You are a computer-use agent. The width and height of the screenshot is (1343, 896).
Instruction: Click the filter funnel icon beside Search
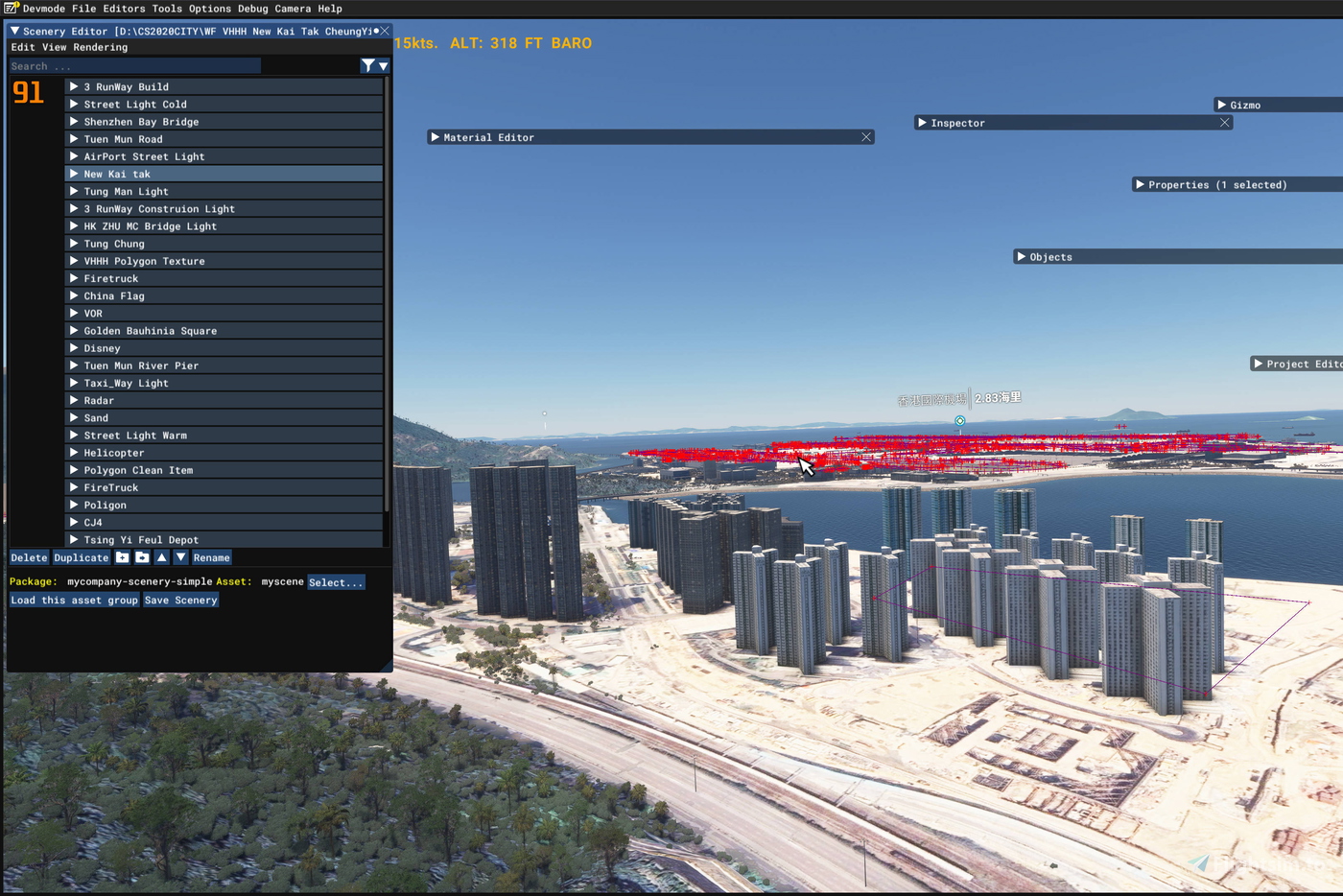click(x=367, y=65)
